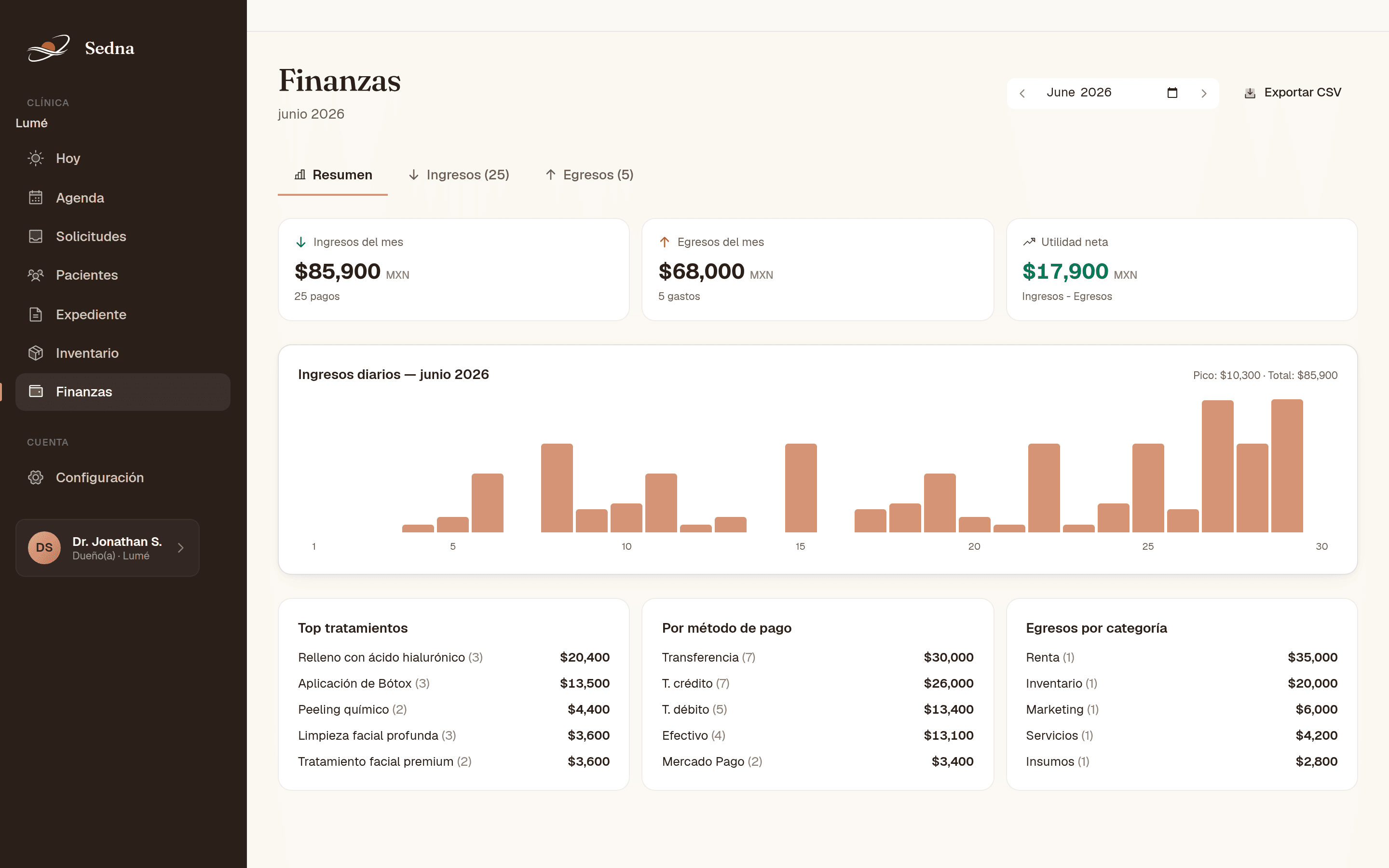Select the Solicitudes inbox icon

pyautogui.click(x=36, y=236)
